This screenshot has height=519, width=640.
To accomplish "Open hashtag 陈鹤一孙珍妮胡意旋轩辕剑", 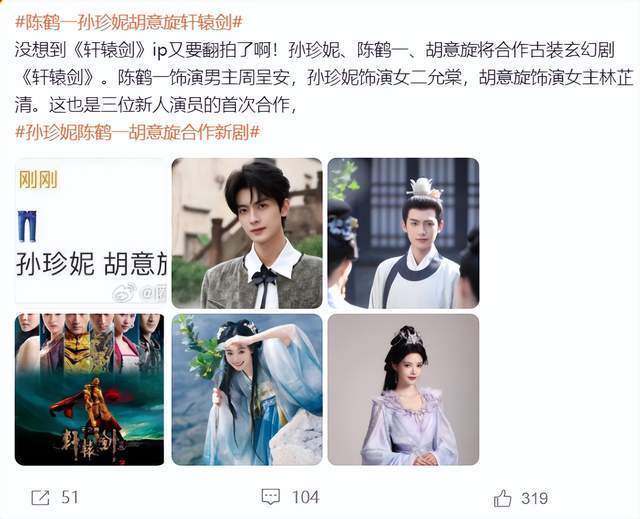I will [129, 22].
